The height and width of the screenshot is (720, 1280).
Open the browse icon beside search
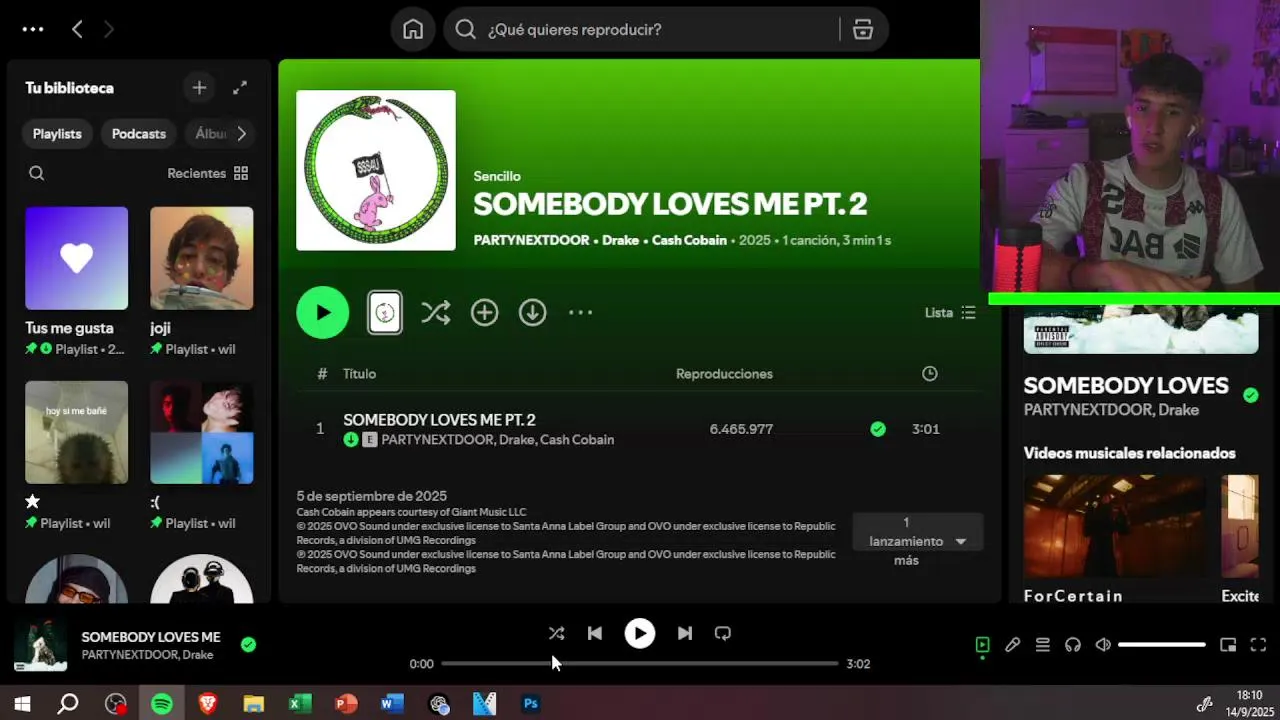[x=863, y=29]
